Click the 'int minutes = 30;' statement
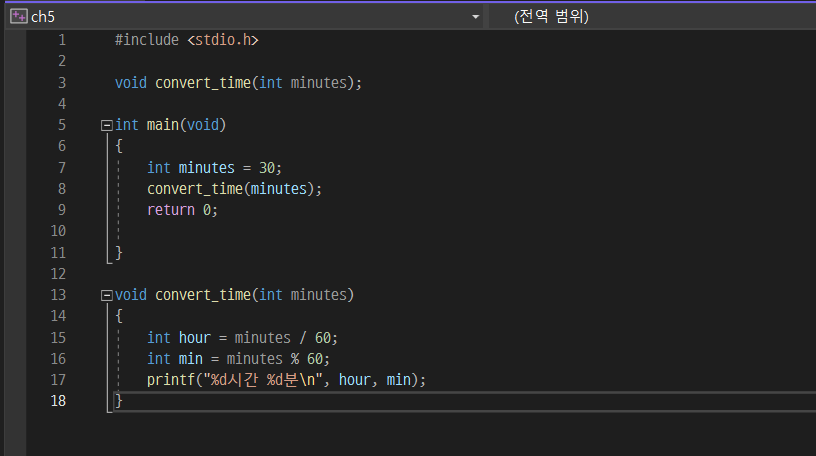The height and width of the screenshot is (456, 816). pyautogui.click(x=214, y=168)
